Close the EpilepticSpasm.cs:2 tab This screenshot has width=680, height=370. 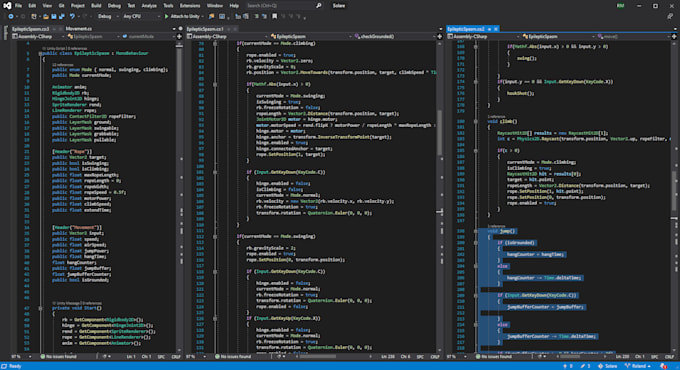pyautogui.click(x=496, y=29)
